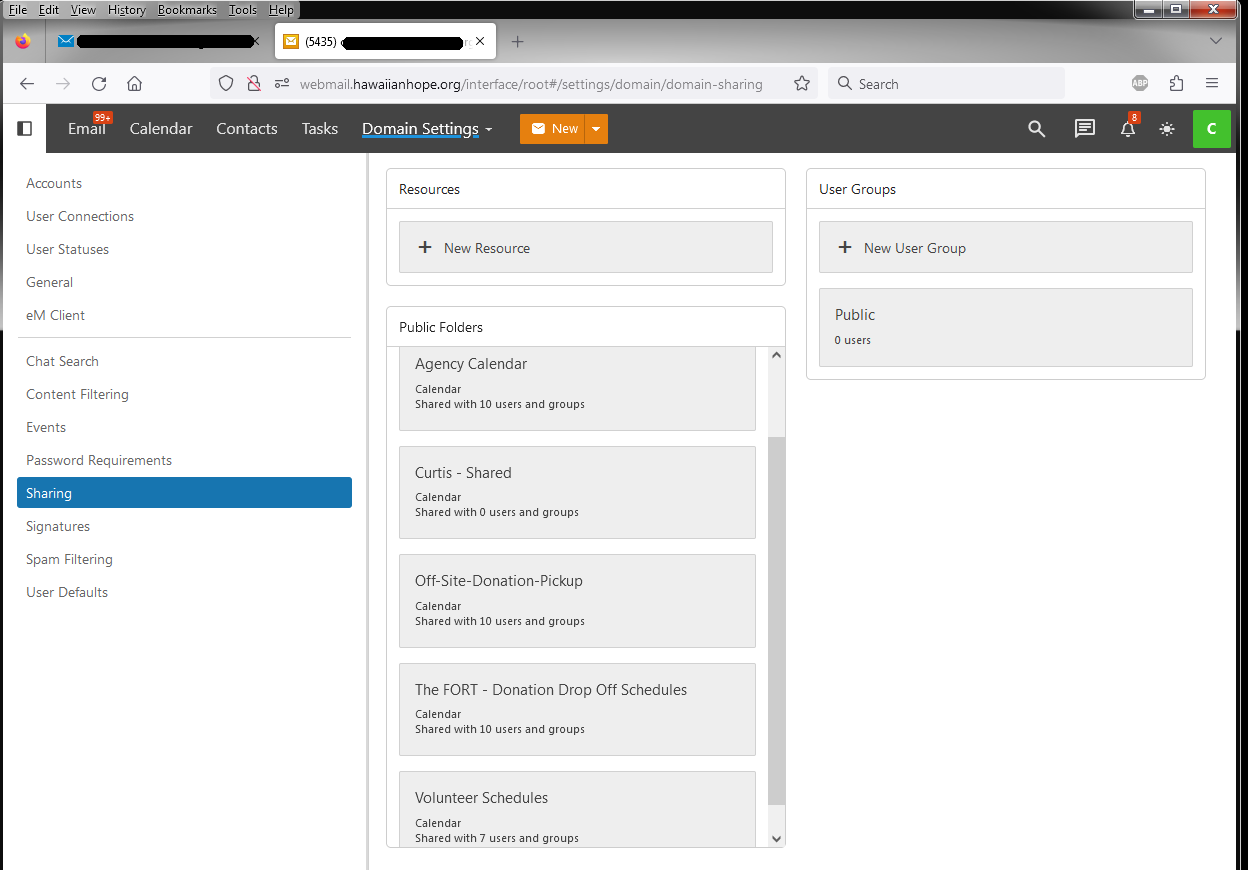Open the Calendar tab
This screenshot has height=870, width=1248.
[161, 129]
